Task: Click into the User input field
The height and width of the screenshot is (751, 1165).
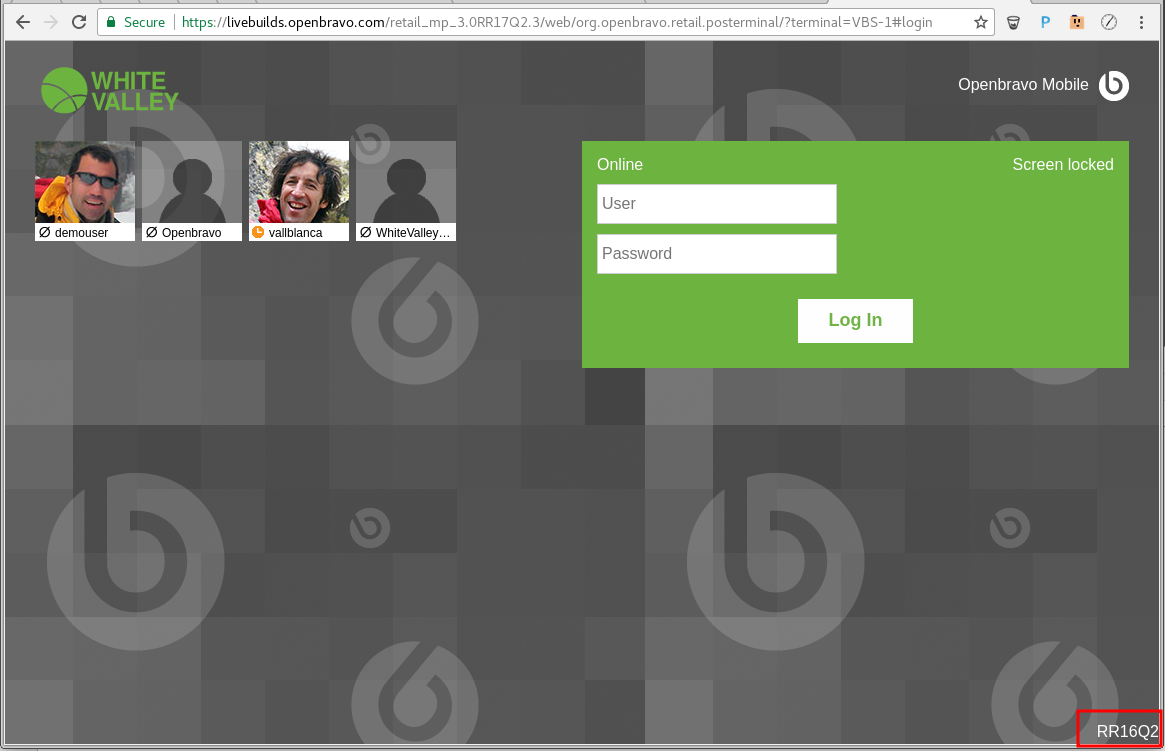Action: click(x=716, y=204)
